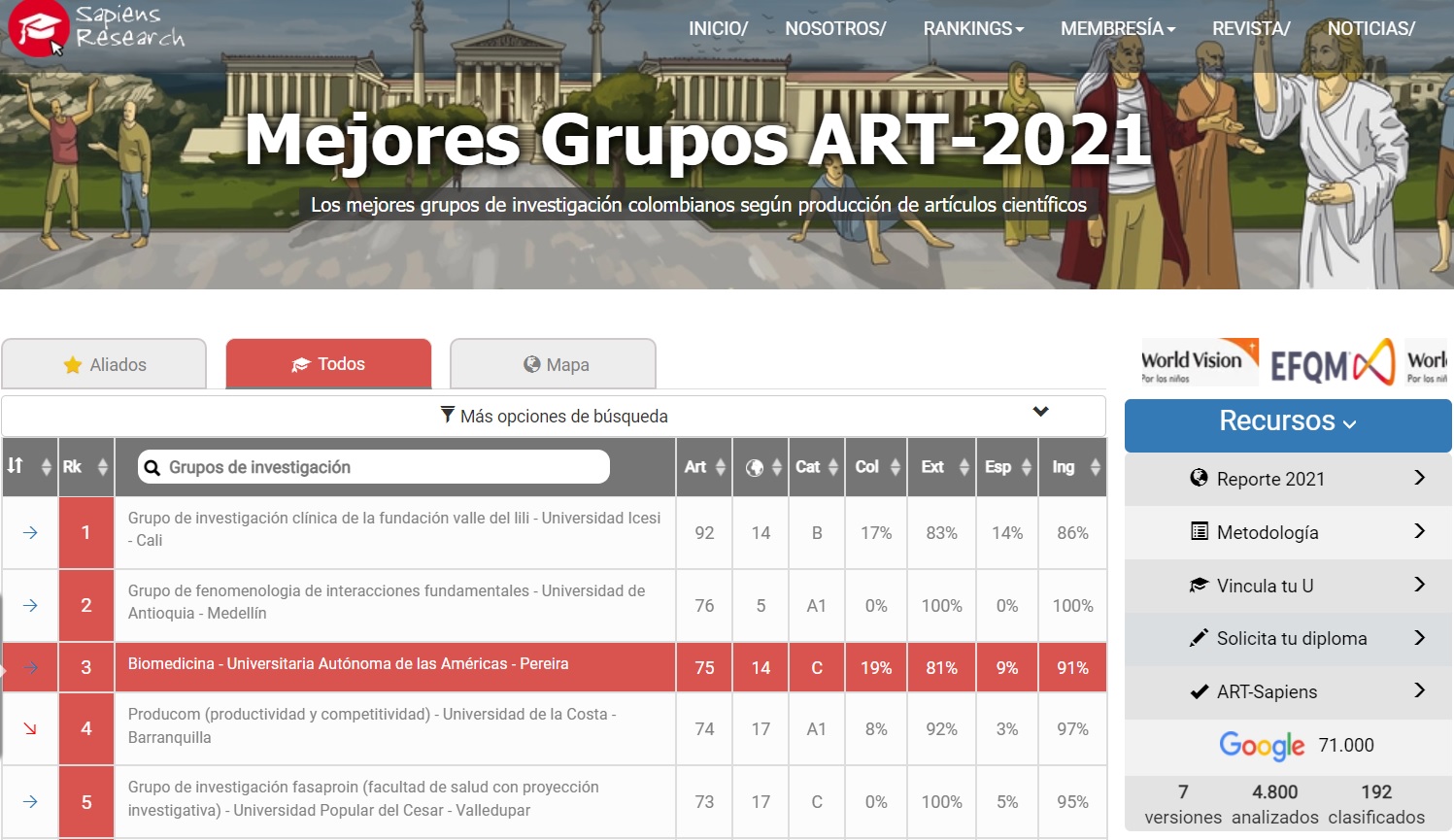1454x840 pixels.
Task: Click the Mejores Grupos ART-2021 heading
Action: 698,140
